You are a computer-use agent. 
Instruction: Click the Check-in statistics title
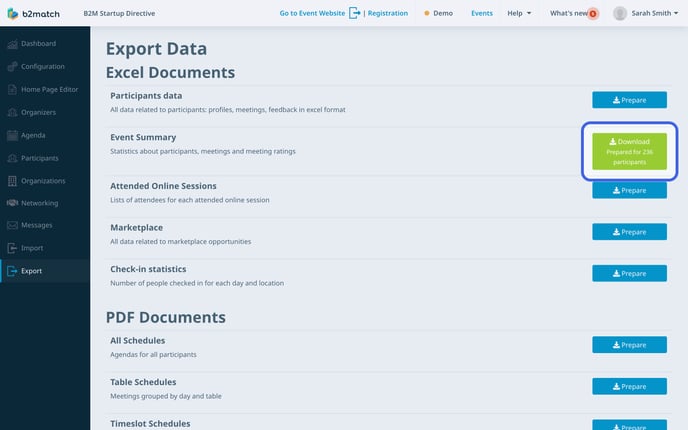pyautogui.click(x=148, y=269)
